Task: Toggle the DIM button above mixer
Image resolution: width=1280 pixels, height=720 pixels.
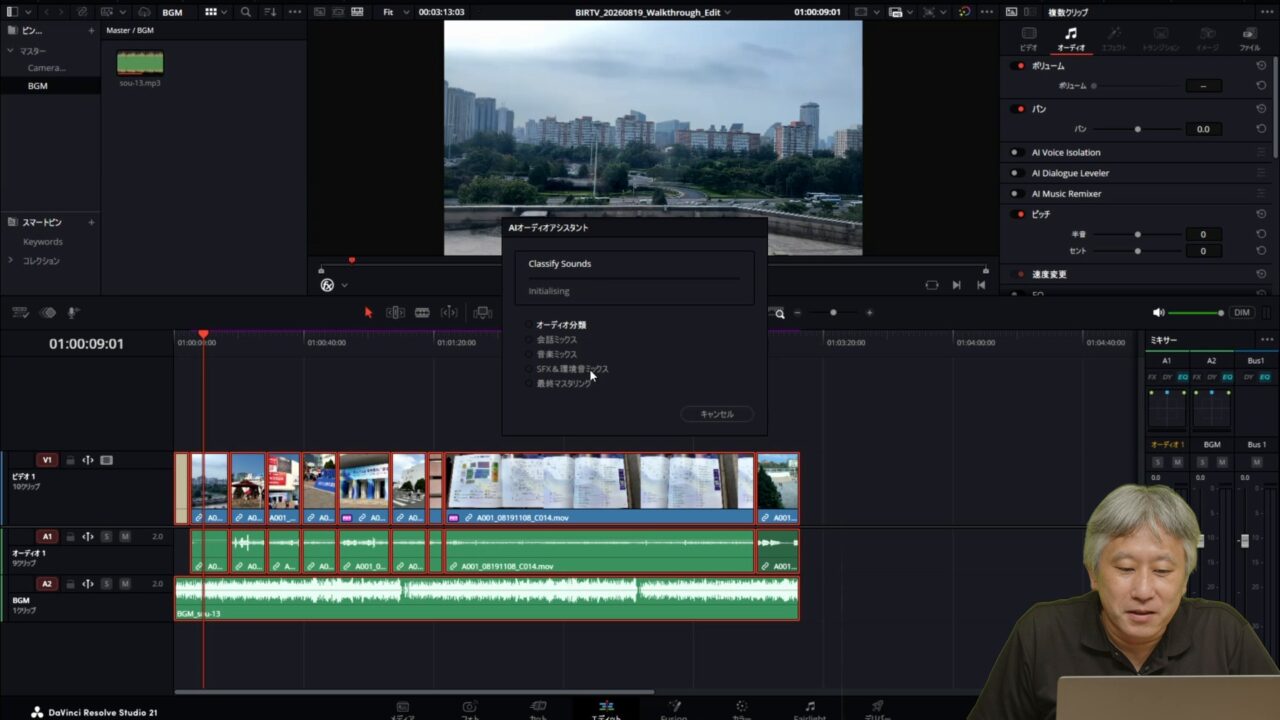Action: coord(1242,313)
